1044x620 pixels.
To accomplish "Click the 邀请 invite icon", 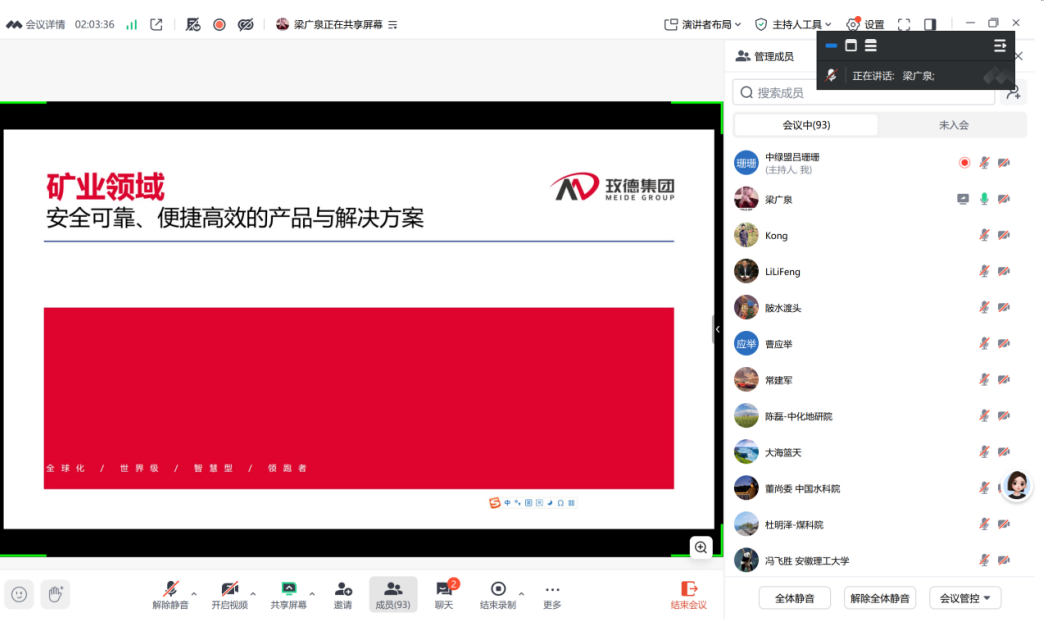I will (x=343, y=589).
